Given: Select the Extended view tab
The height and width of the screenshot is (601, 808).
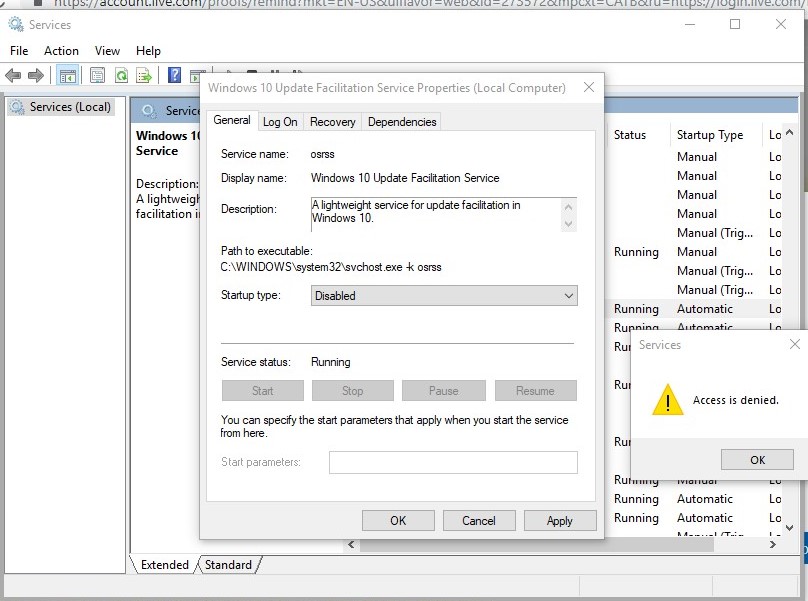Looking at the screenshot, I should click(164, 564).
